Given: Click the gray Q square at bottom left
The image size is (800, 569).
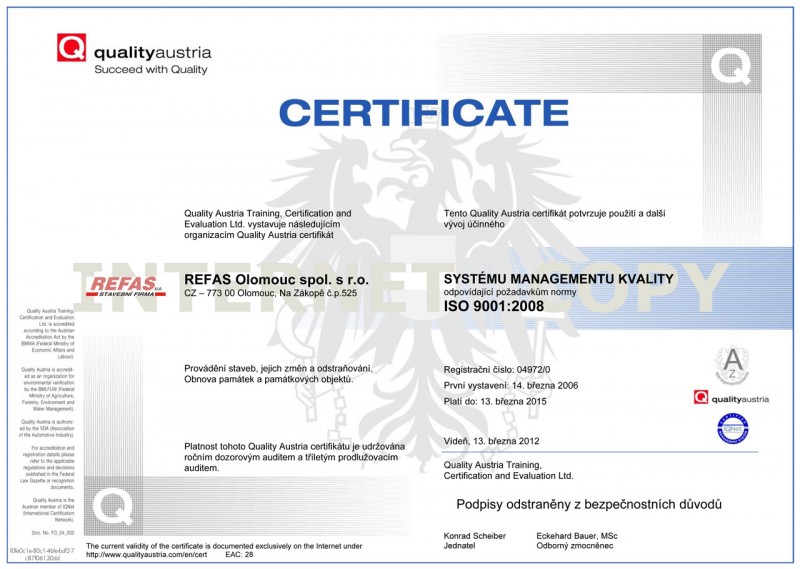Looking at the screenshot, I should 111,500.
